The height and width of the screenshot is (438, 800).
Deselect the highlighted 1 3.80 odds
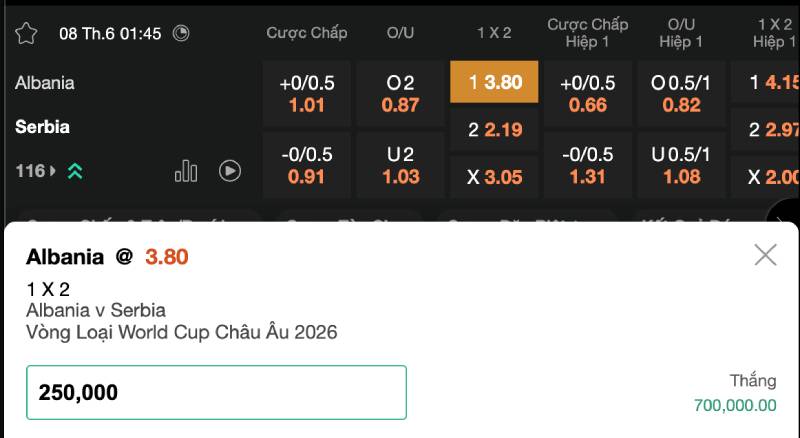(x=494, y=82)
